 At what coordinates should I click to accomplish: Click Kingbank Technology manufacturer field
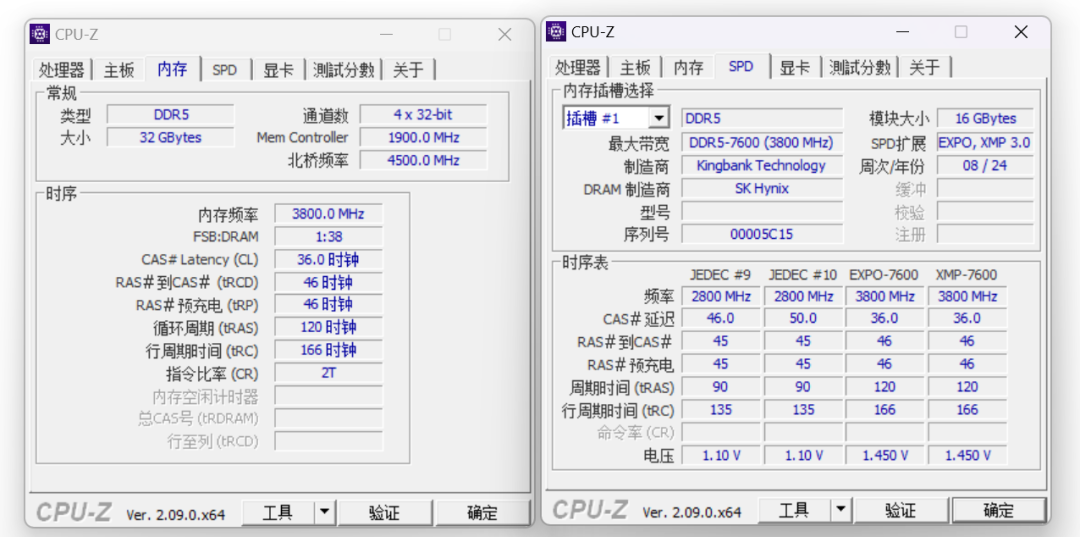pos(762,165)
